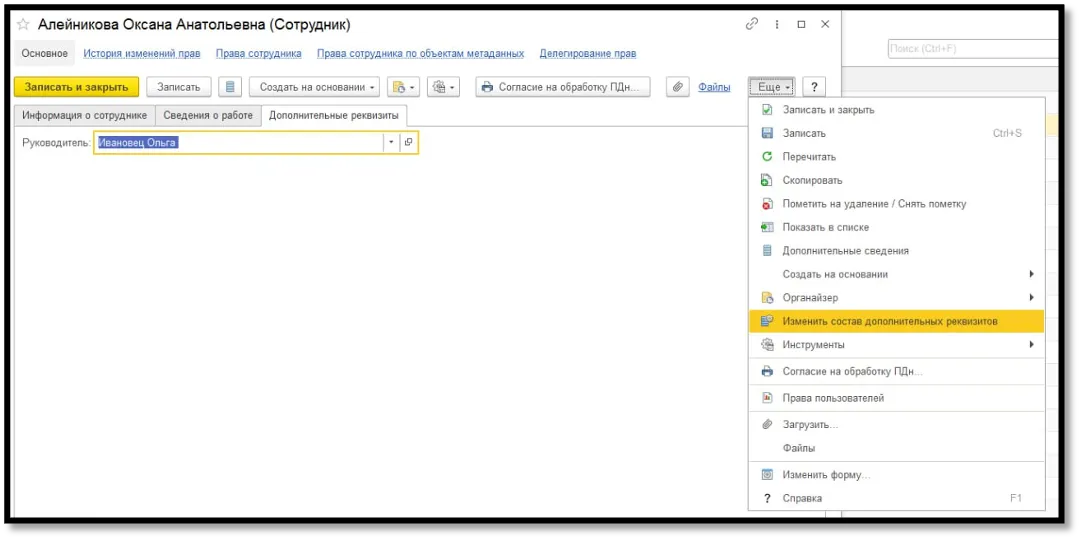The image size is (1079, 537).
Task: Select Изменить состав дополнительных реквизитов menu item
Action: (x=889, y=321)
